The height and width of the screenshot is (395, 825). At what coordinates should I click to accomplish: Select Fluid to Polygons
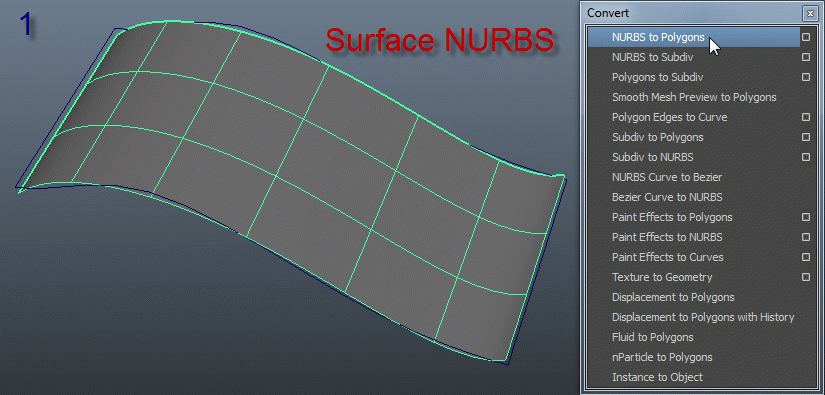693,337
